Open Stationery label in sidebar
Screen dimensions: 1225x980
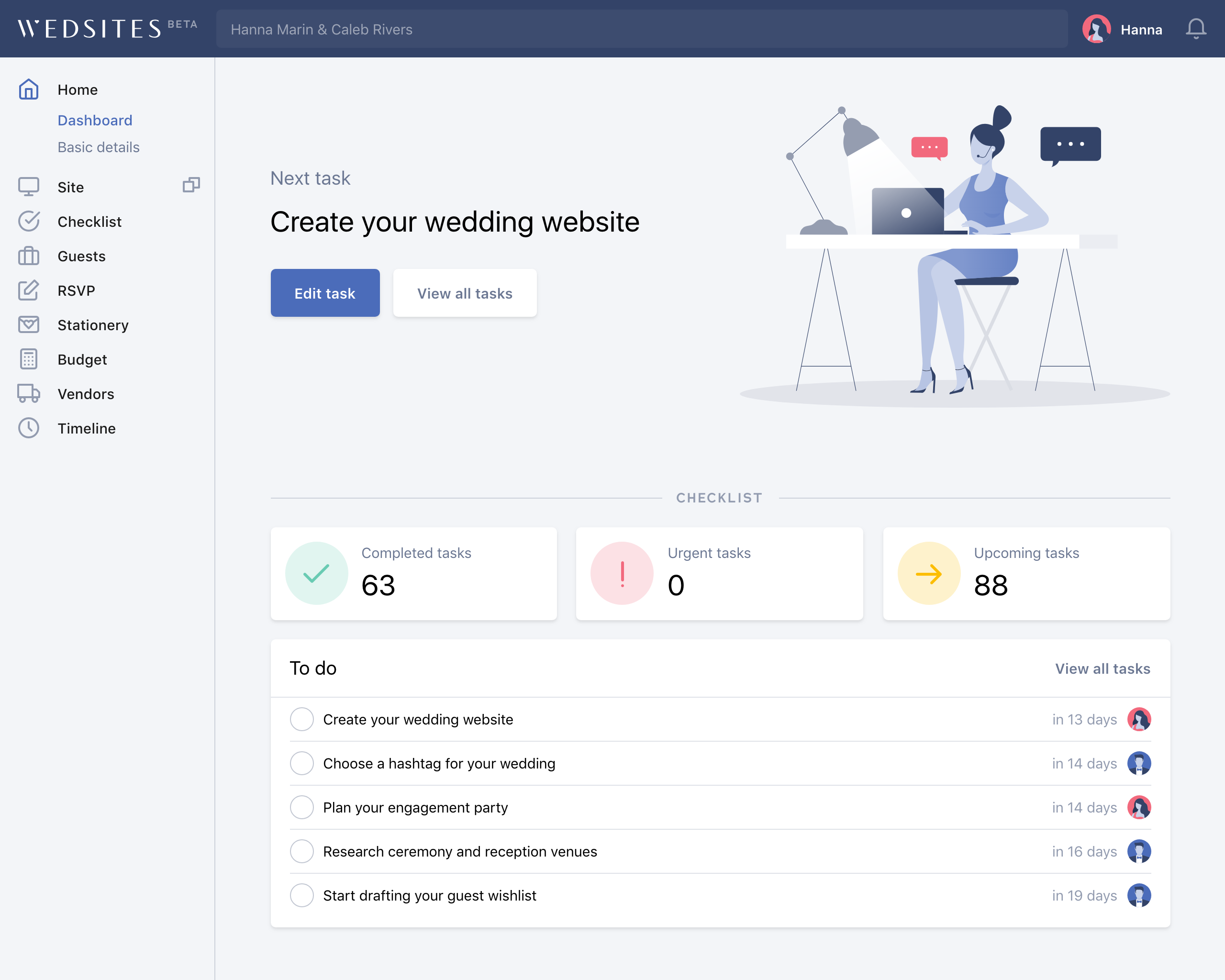(x=93, y=325)
